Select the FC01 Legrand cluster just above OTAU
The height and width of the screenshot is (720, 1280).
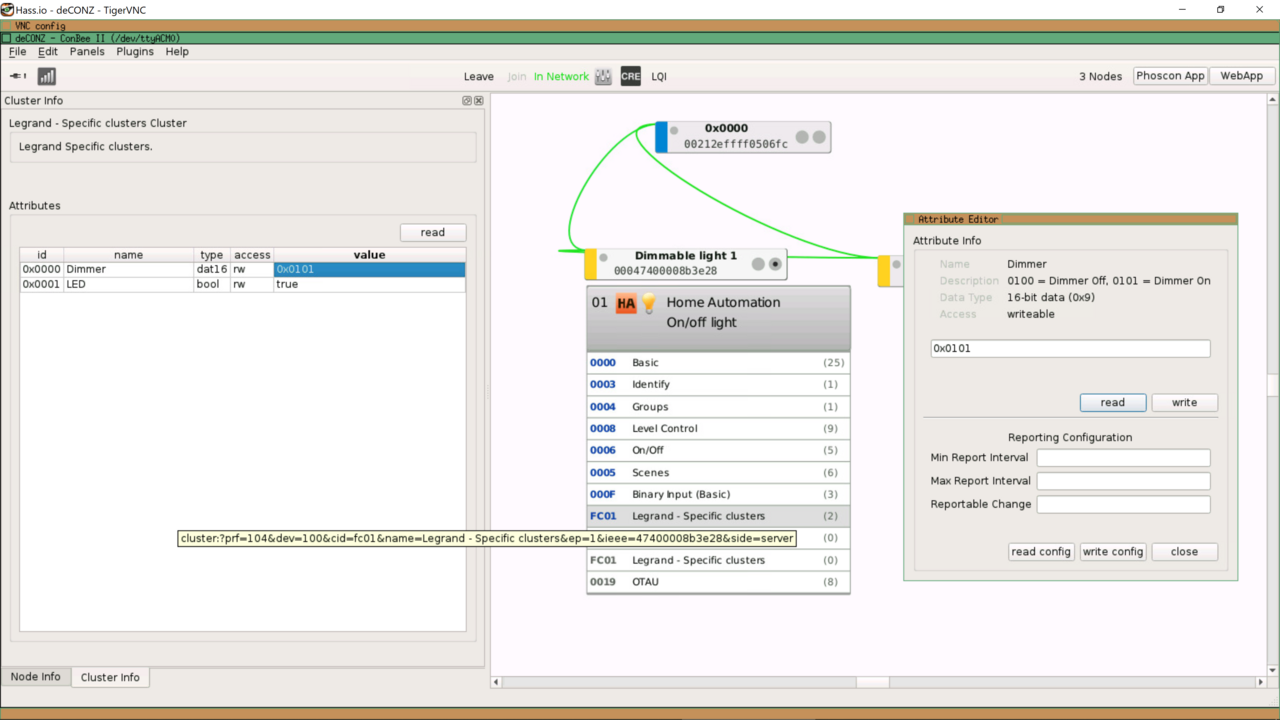tap(718, 561)
